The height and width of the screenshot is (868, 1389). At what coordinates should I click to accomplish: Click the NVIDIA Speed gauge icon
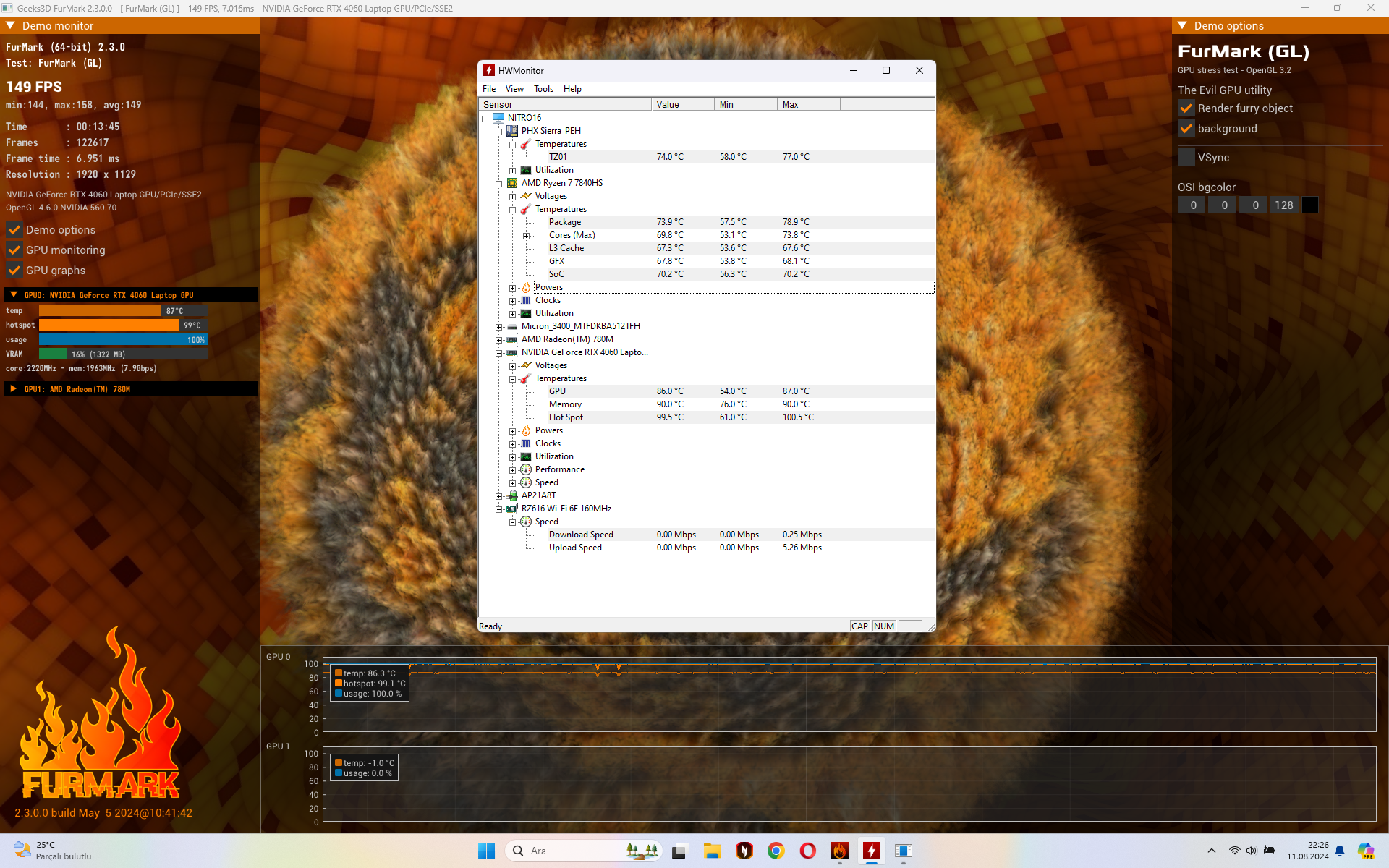(526, 482)
